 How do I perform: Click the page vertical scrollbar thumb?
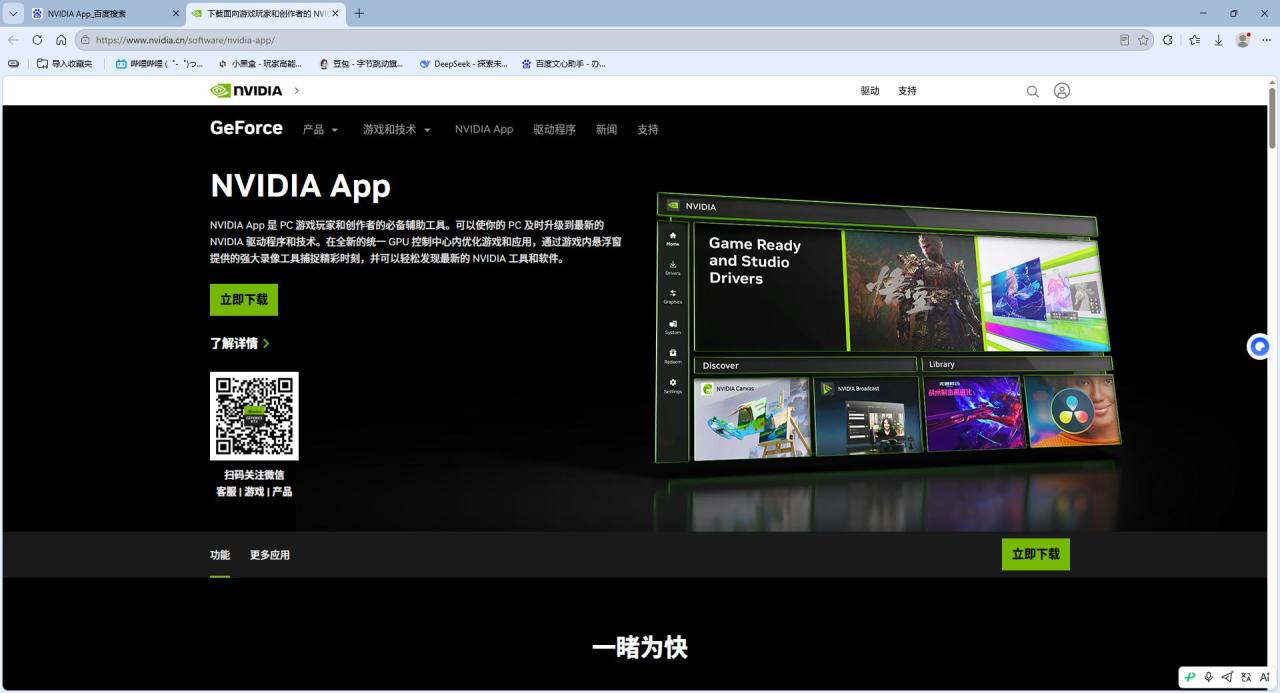pos(1273,118)
